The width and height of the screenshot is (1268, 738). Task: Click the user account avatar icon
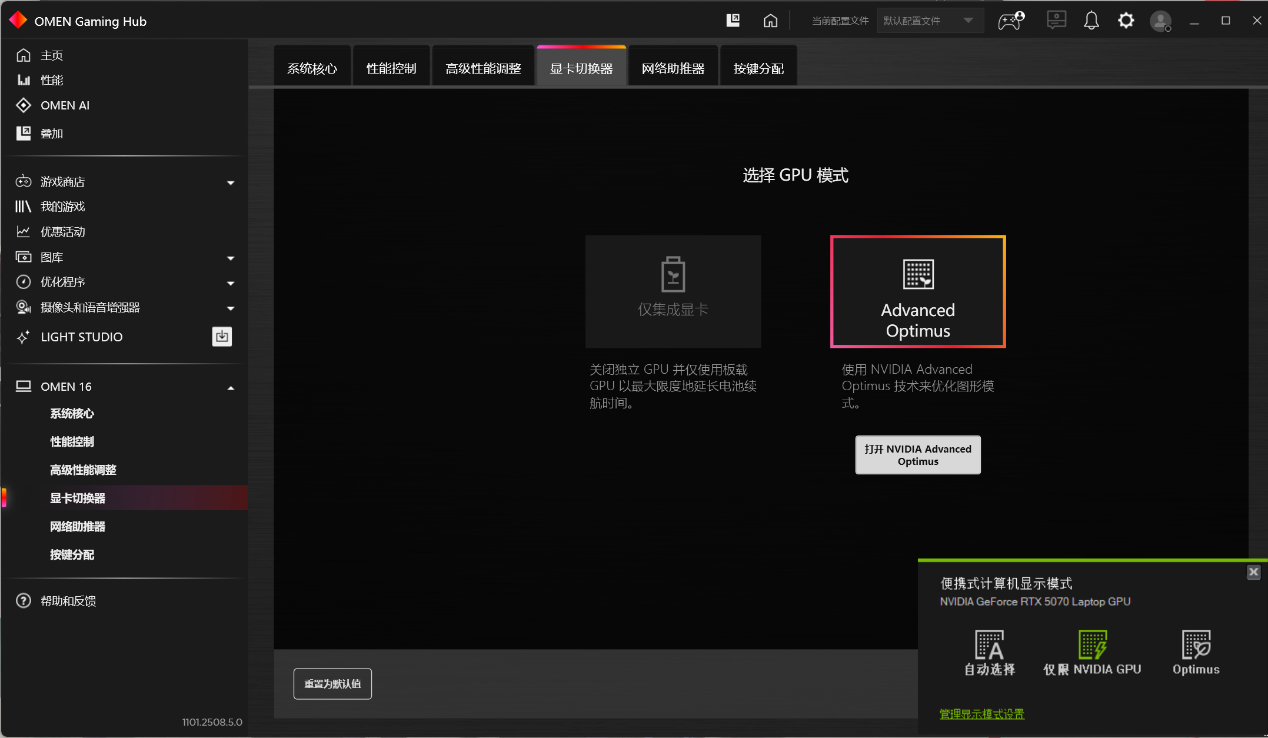click(x=1160, y=20)
